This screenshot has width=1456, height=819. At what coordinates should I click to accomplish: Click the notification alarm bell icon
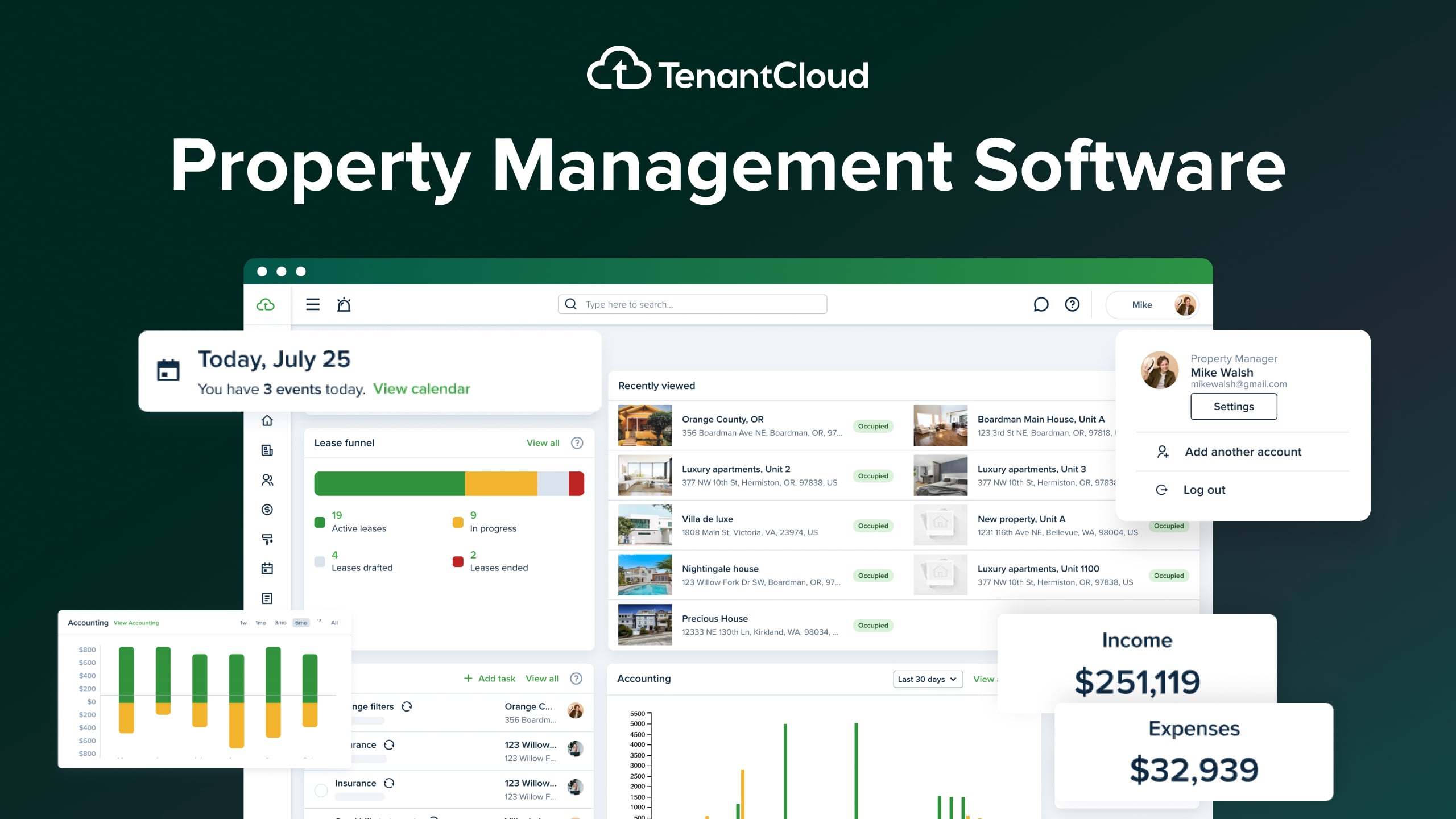[x=344, y=304]
